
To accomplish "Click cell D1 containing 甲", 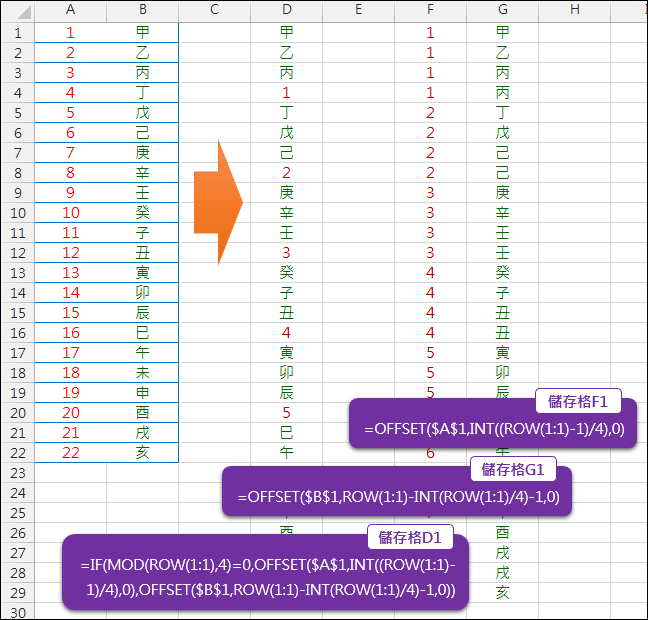I will pyautogui.click(x=286, y=33).
